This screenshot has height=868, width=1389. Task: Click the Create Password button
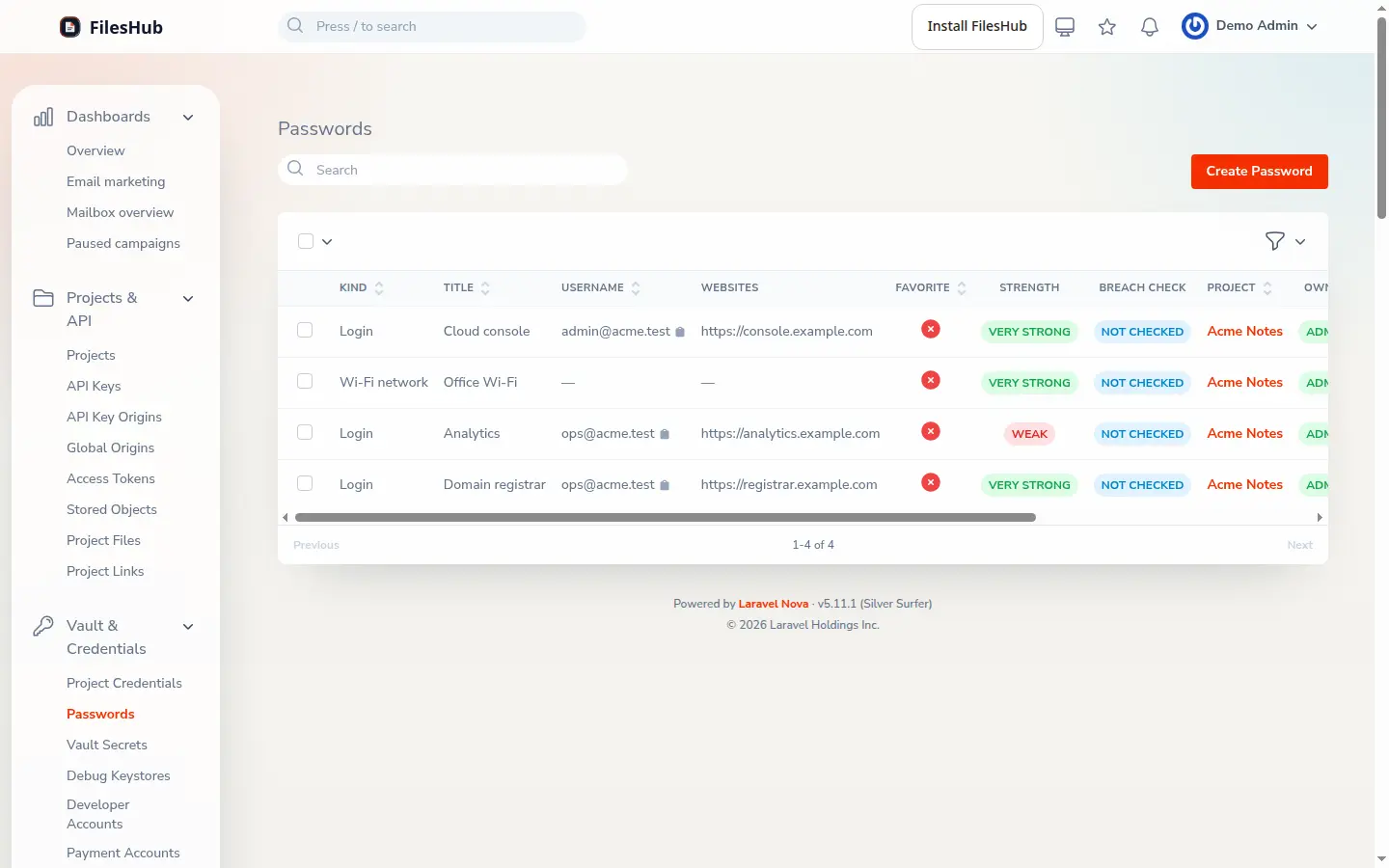1260,172
